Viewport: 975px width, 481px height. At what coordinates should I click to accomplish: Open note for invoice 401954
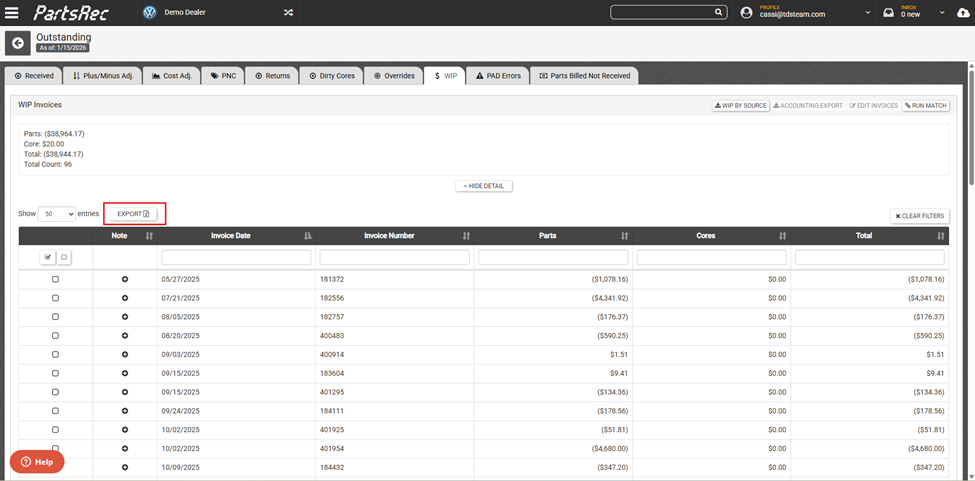125,448
